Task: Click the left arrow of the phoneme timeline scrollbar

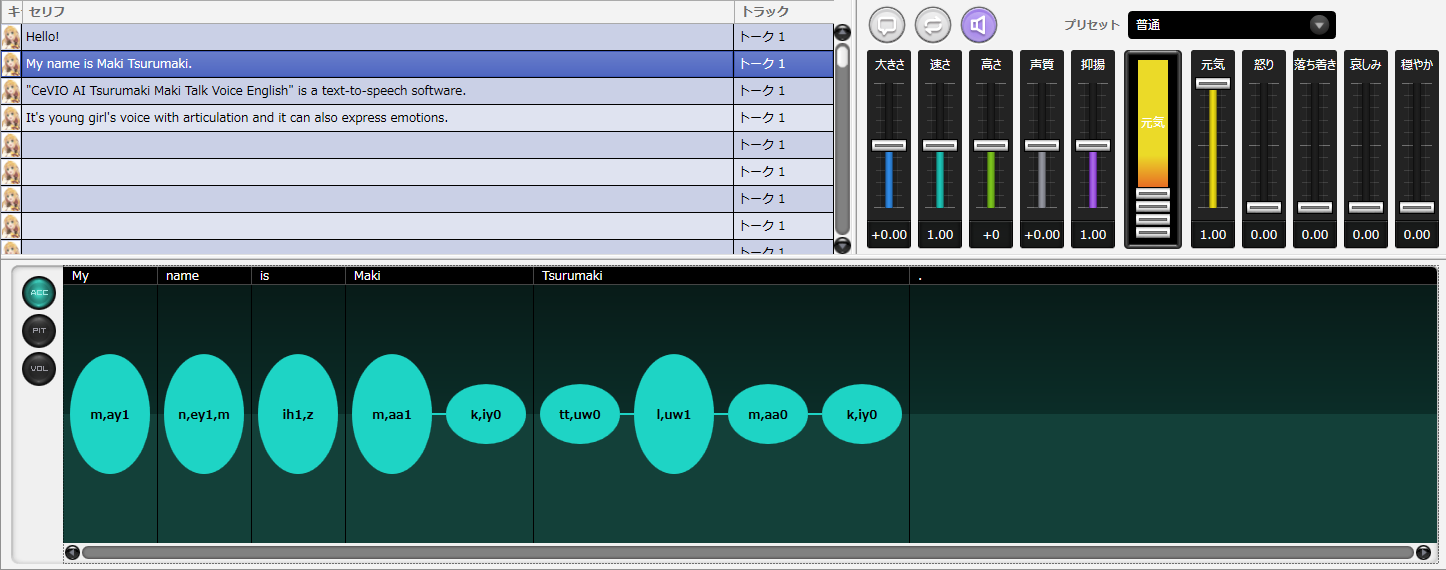Action: [72, 552]
